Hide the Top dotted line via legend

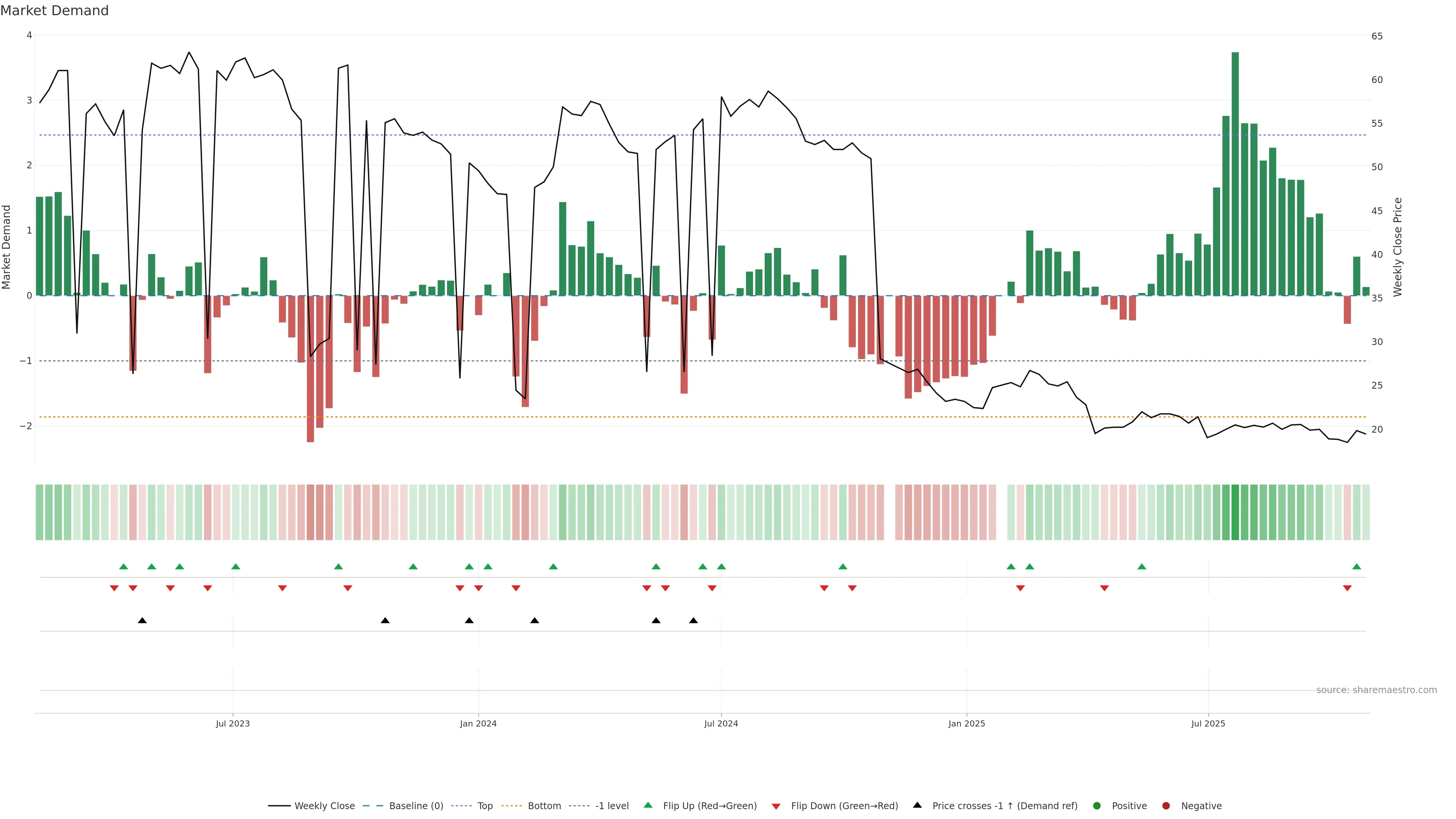485,805
